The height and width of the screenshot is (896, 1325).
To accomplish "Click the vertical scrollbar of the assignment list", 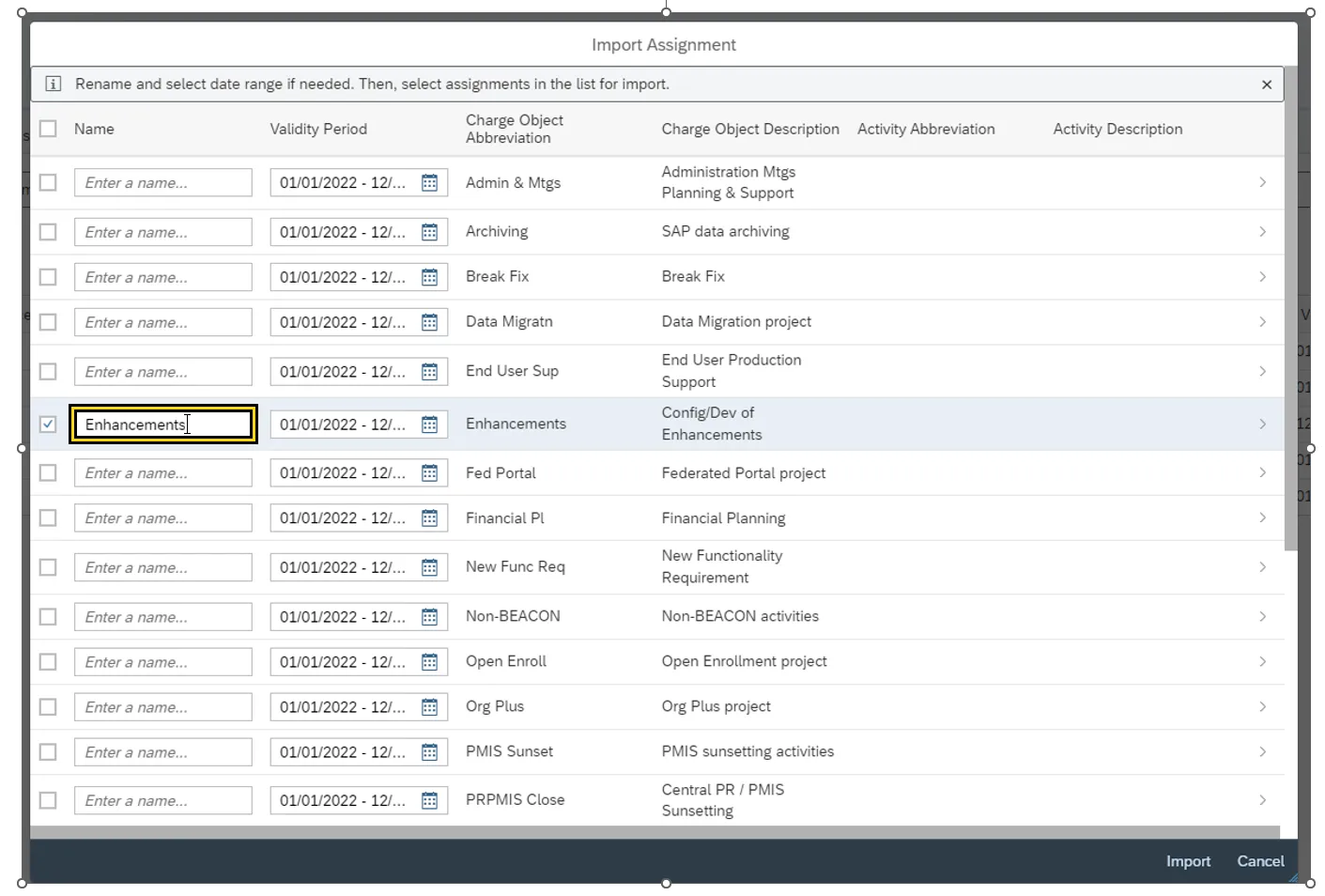I will (1290, 310).
